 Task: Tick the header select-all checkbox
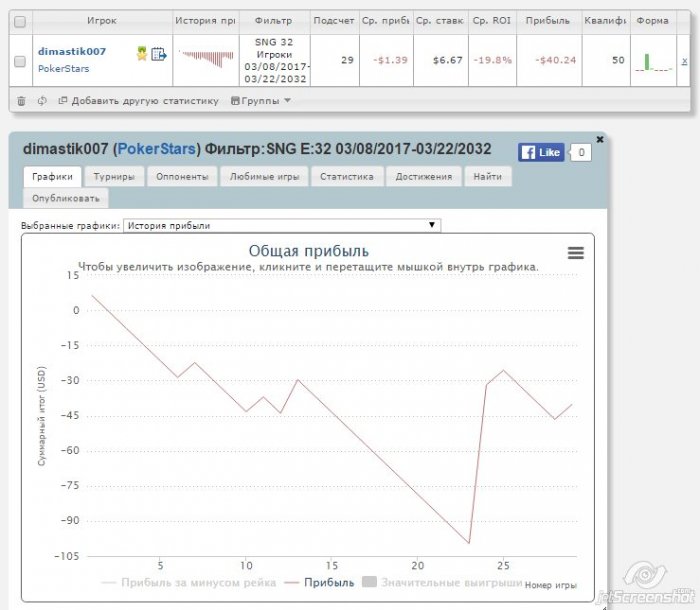20,21
